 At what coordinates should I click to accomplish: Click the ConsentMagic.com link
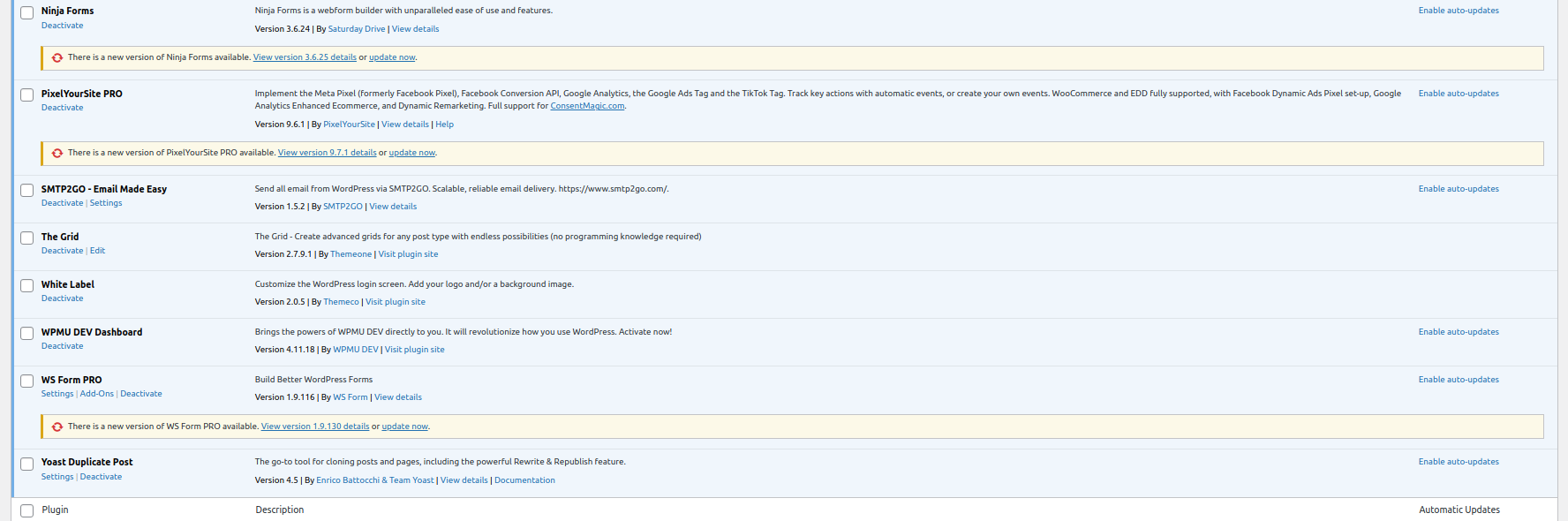(587, 106)
